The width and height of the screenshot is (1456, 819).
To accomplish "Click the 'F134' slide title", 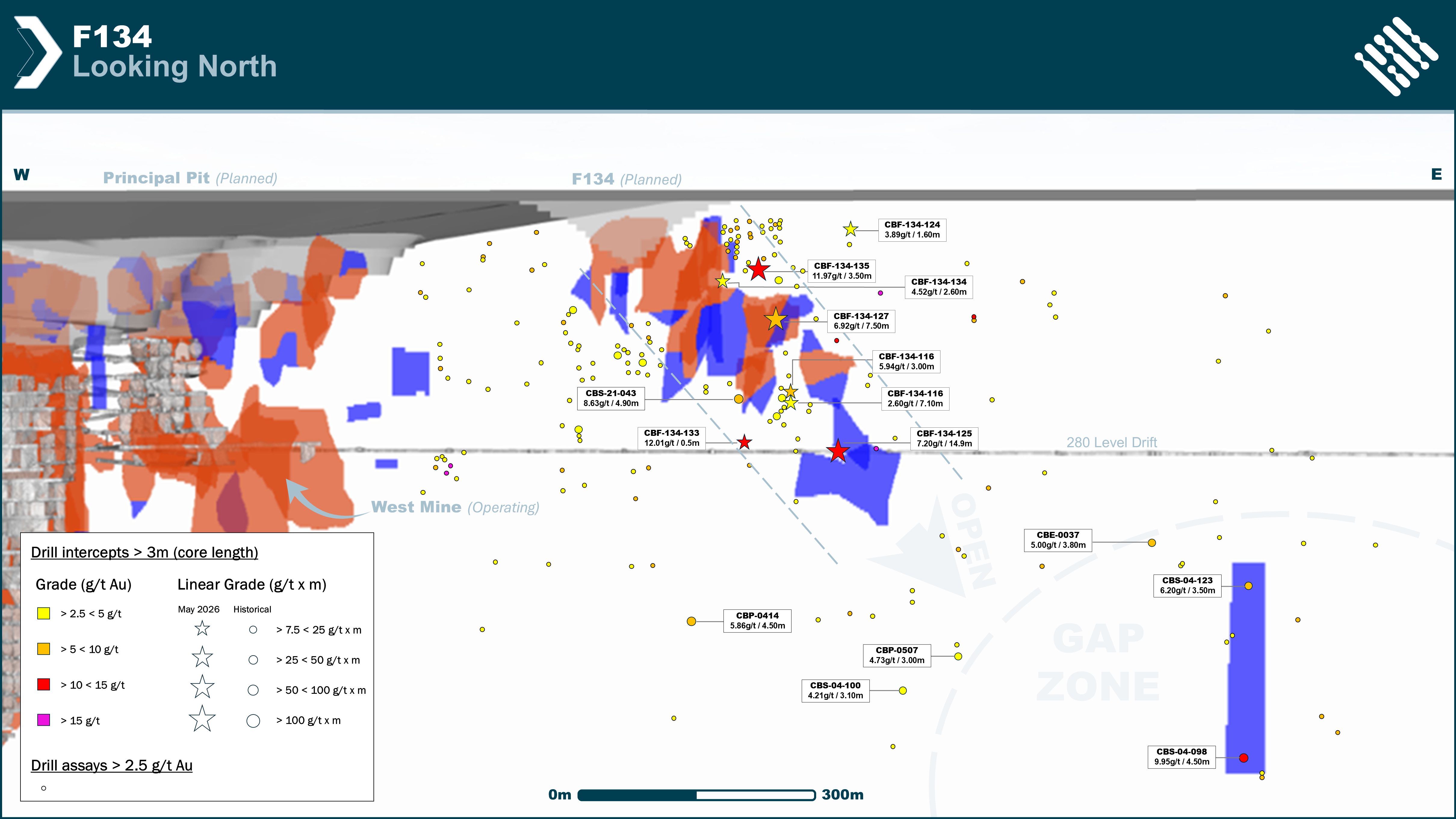I will pyautogui.click(x=112, y=36).
